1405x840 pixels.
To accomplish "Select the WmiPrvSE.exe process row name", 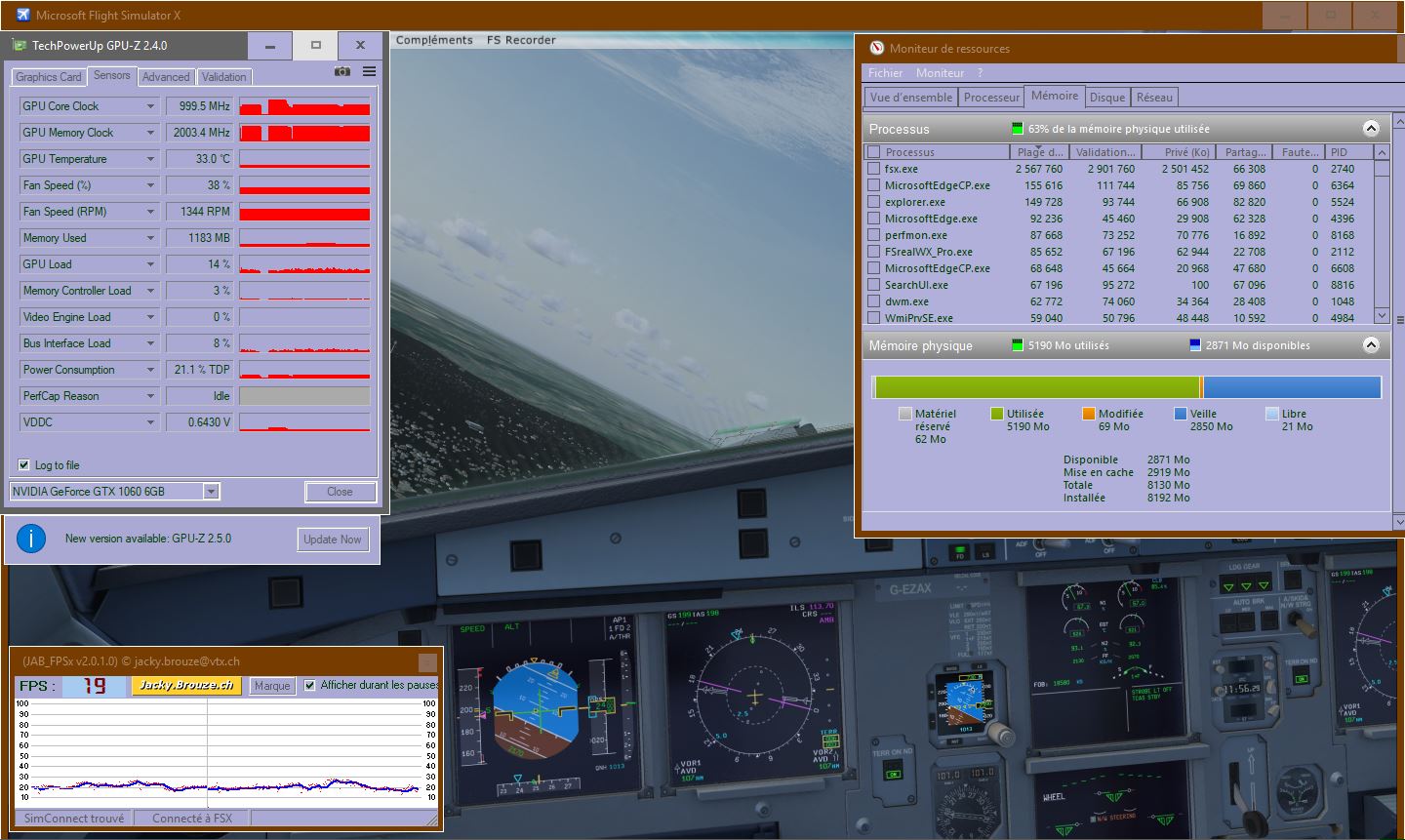I will pyautogui.click(x=919, y=318).
